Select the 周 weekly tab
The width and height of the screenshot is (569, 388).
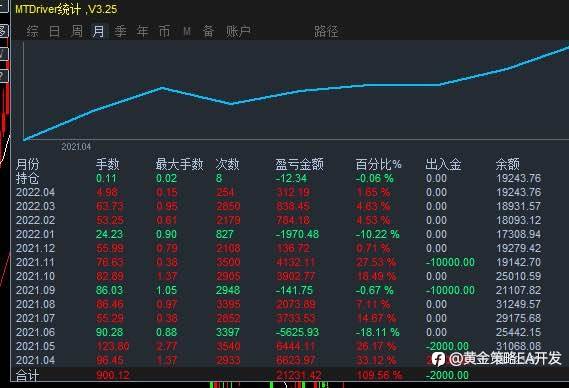coord(77,32)
